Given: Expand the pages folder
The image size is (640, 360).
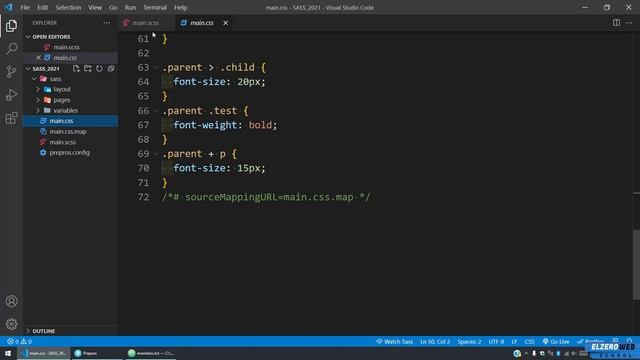Looking at the screenshot, I should click(x=38, y=100).
